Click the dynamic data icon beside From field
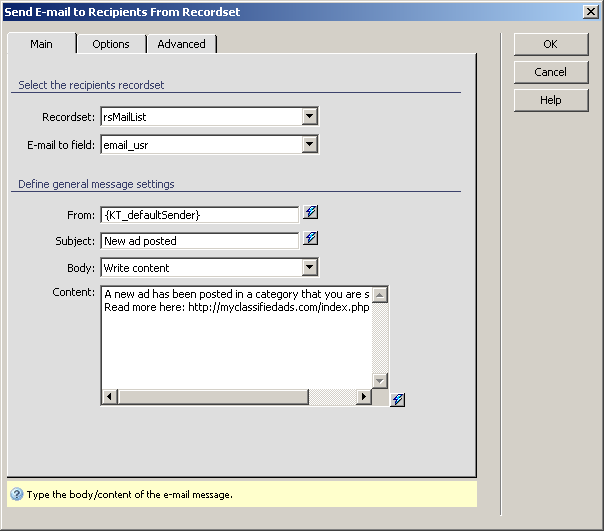The image size is (604, 531). (310, 213)
